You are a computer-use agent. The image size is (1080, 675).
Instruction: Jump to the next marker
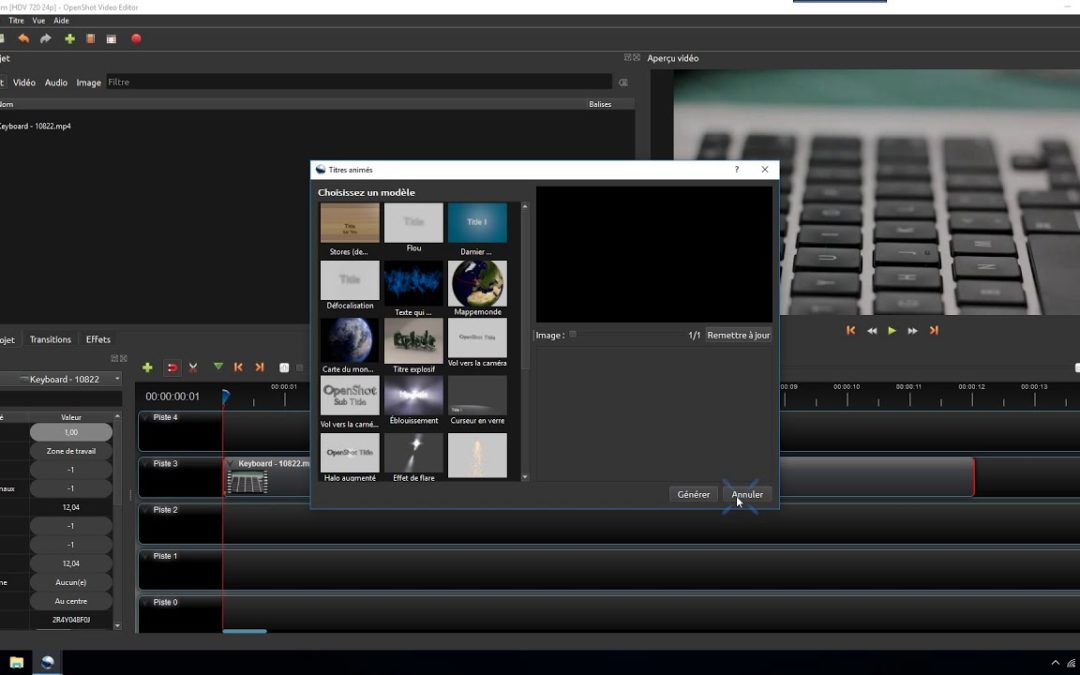[x=258, y=367]
